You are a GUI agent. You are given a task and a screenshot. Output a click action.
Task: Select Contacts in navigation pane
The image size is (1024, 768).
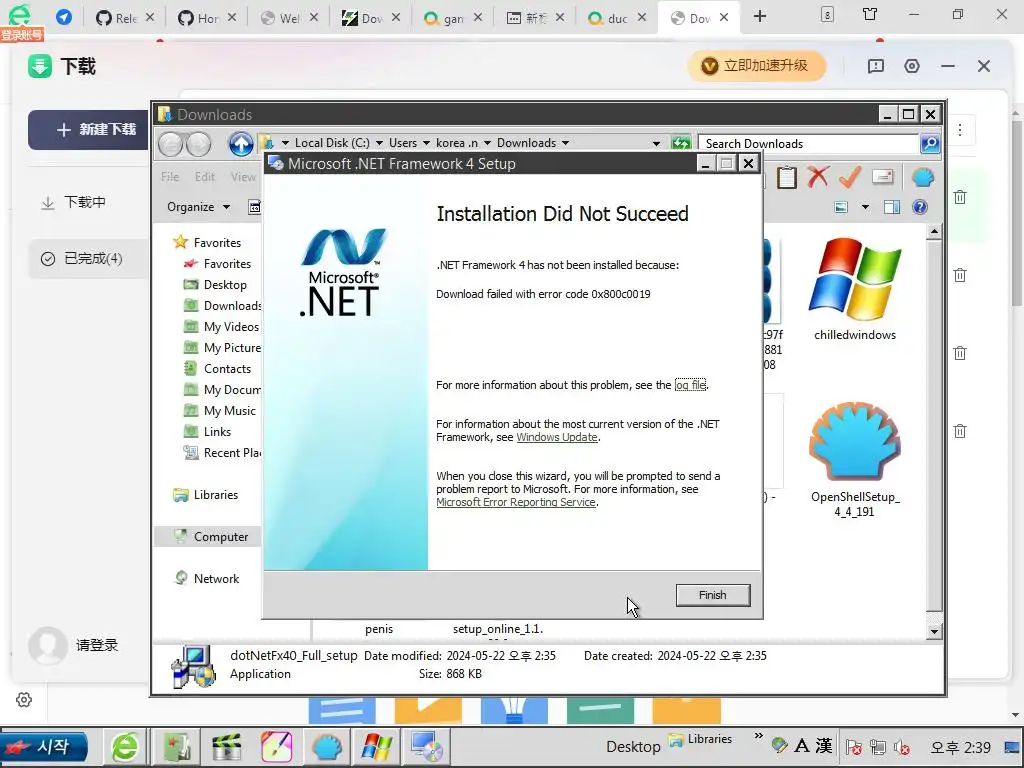[227, 369]
